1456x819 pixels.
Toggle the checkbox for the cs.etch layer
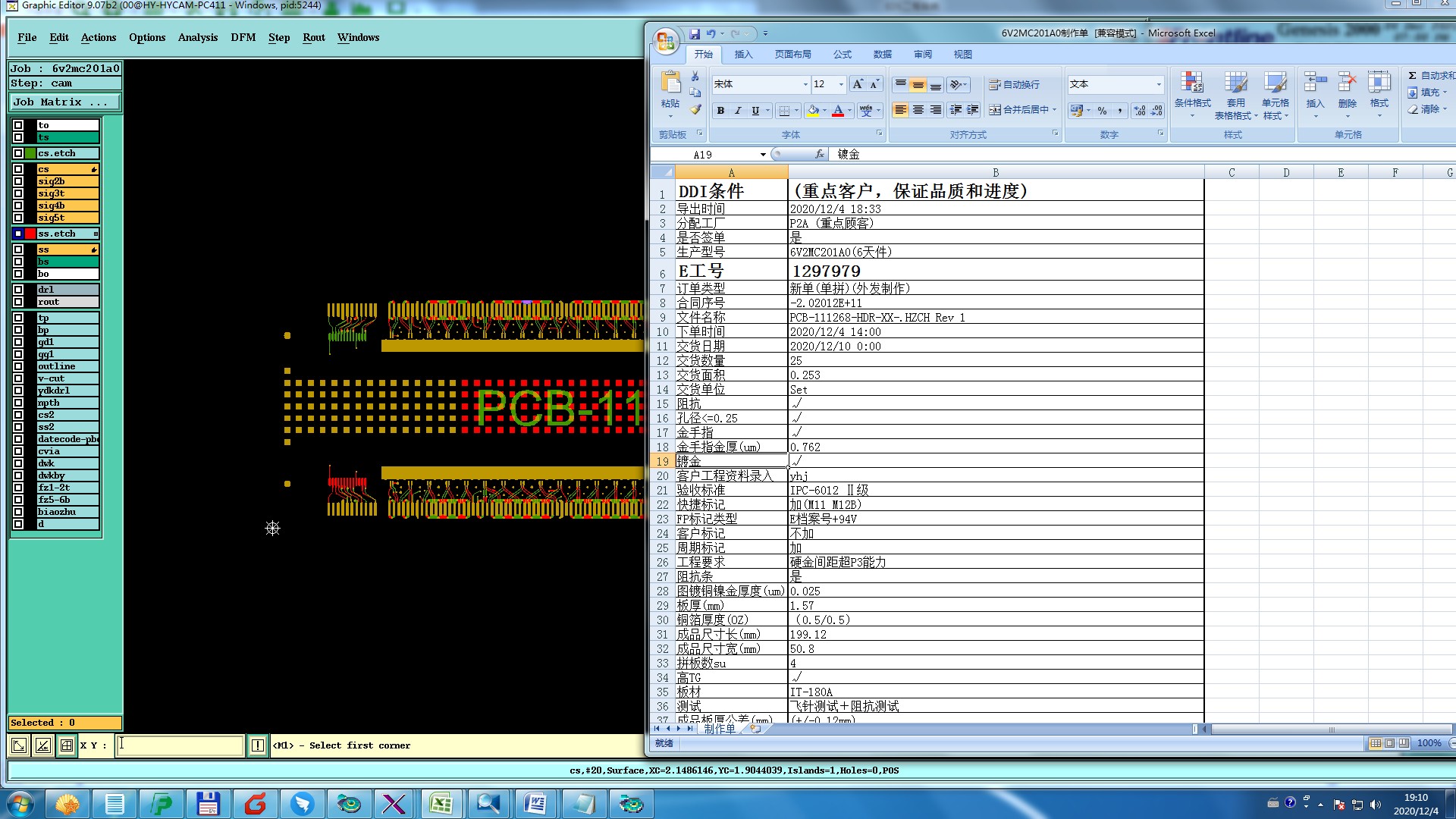pyautogui.click(x=18, y=153)
